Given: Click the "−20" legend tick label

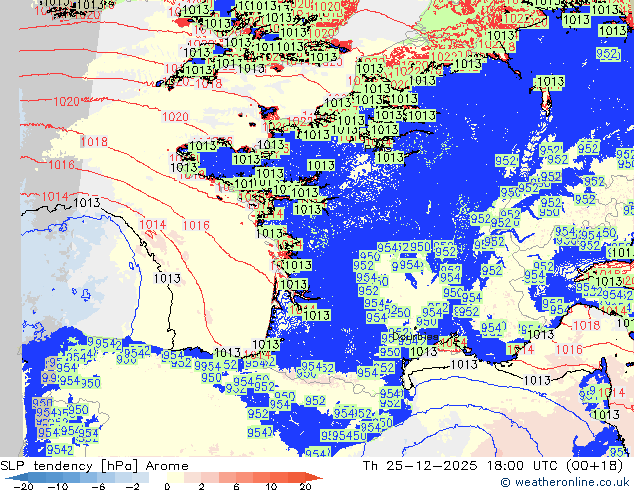Looking at the screenshot, I should coord(23,486).
